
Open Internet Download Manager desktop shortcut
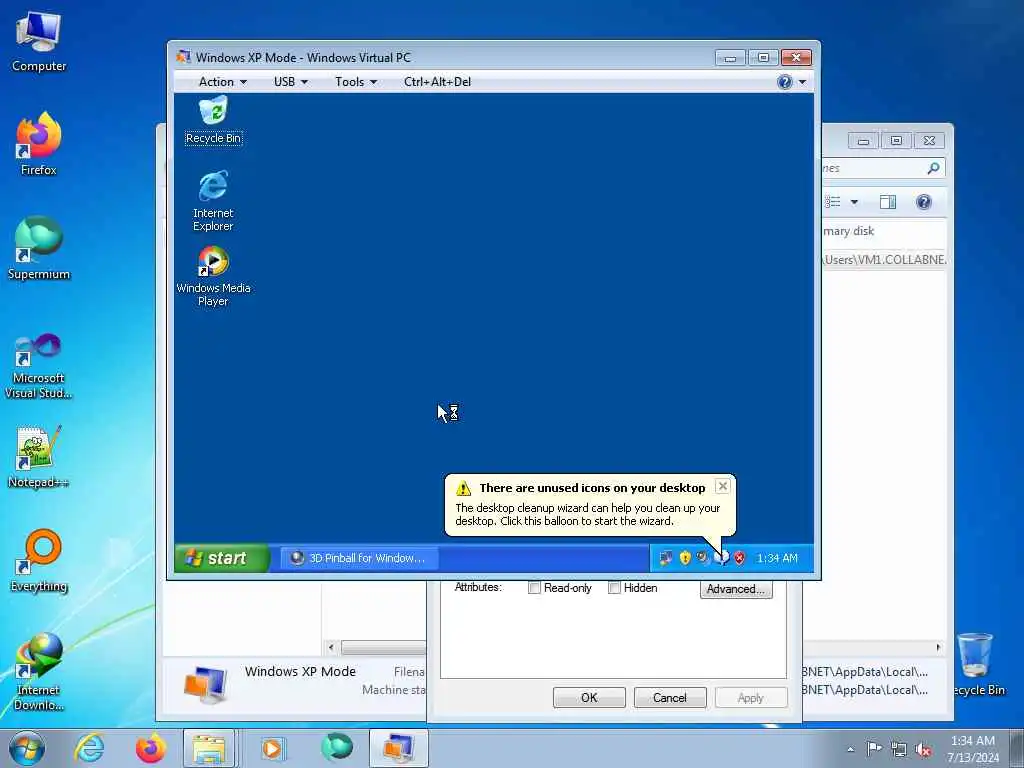coord(39,671)
